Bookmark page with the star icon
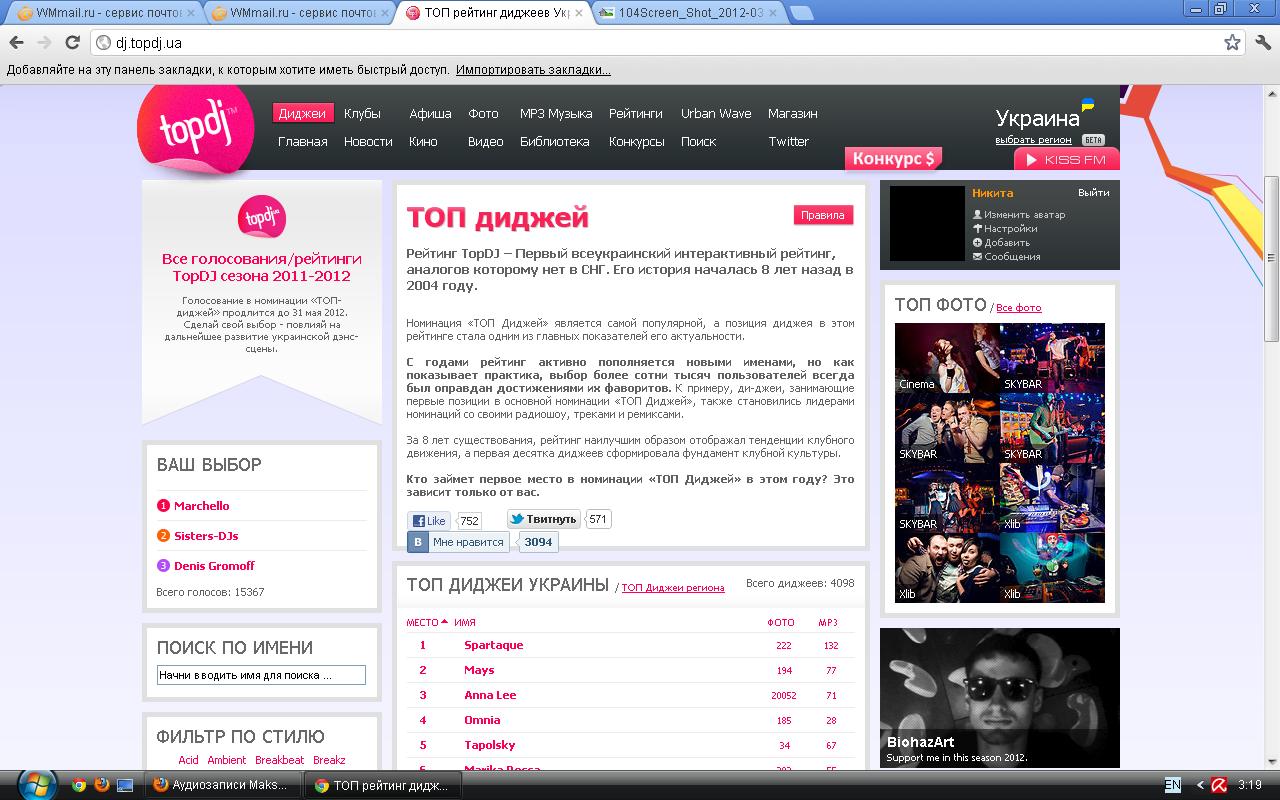1280x800 pixels. pos(1233,43)
